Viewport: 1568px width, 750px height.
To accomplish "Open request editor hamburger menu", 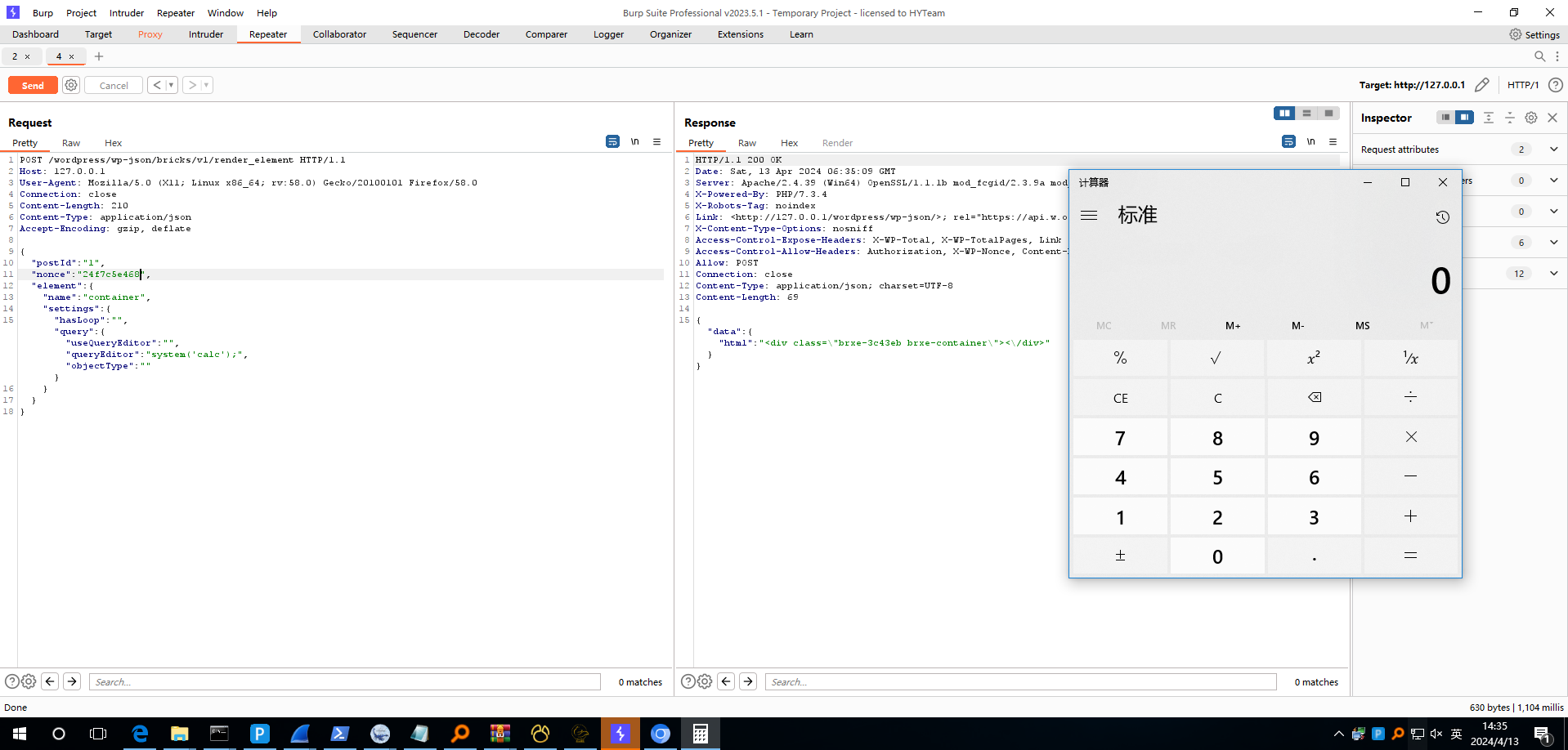I will pyautogui.click(x=656, y=141).
